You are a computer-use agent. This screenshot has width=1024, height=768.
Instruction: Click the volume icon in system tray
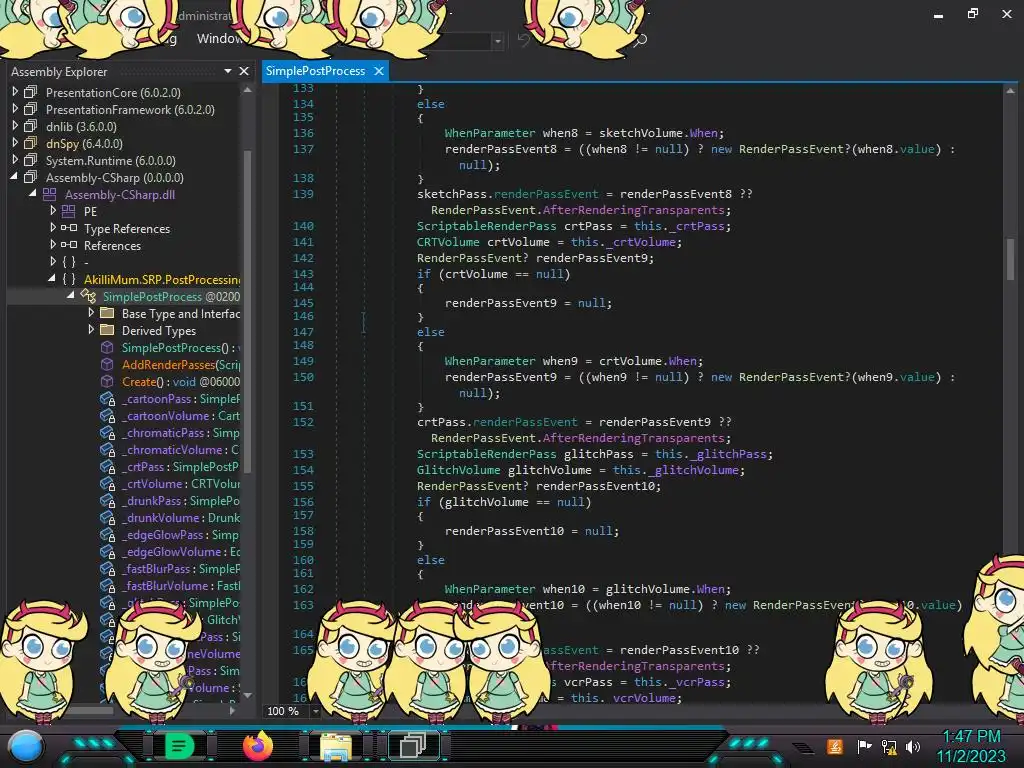[913, 746]
